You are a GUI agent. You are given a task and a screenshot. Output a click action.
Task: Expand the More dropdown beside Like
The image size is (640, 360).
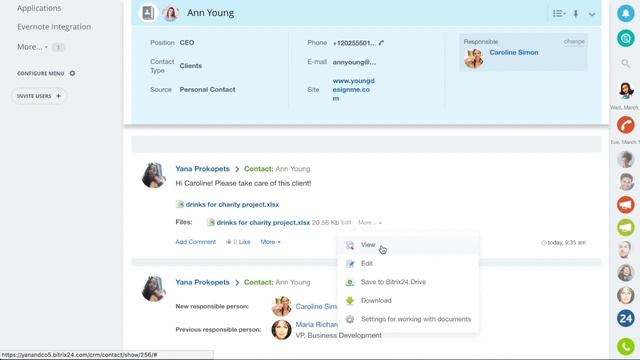coord(270,242)
